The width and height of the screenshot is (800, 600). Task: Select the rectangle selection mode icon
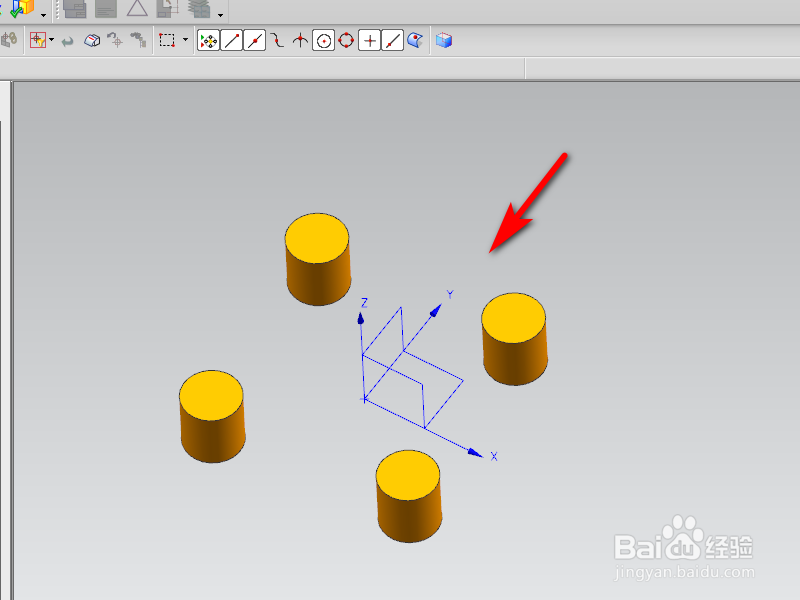click(x=167, y=40)
